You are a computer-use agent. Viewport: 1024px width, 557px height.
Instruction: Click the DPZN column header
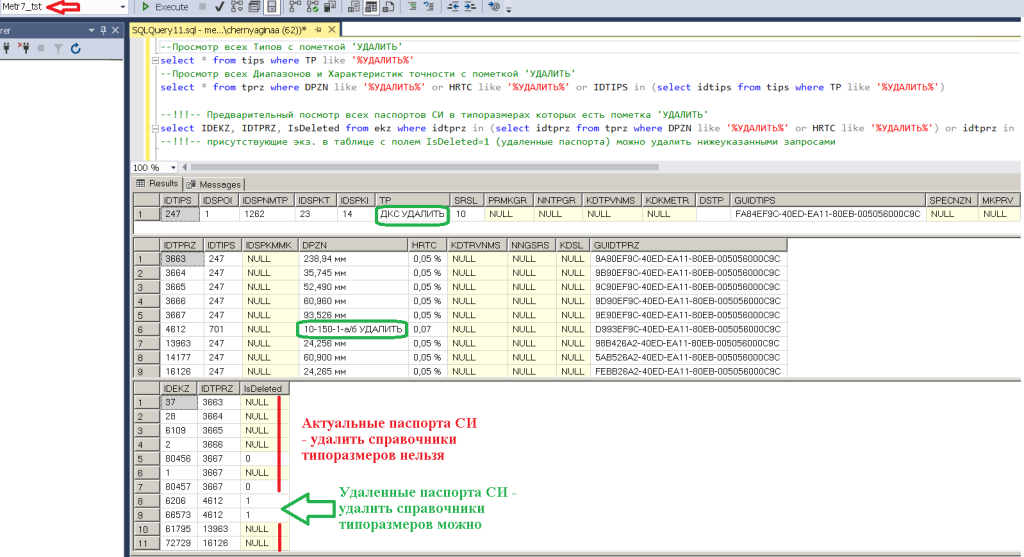click(x=353, y=246)
